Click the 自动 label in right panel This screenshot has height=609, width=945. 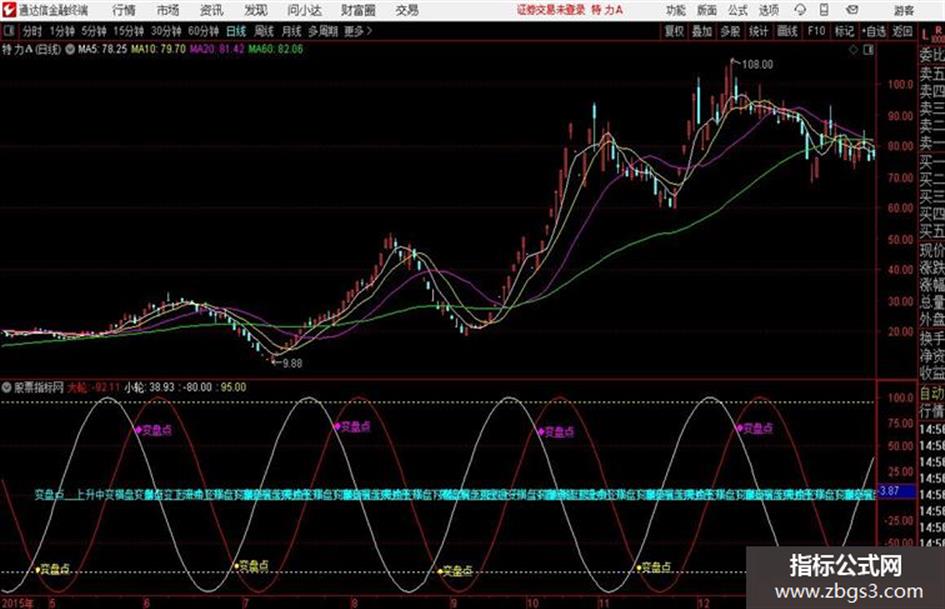(x=932, y=394)
